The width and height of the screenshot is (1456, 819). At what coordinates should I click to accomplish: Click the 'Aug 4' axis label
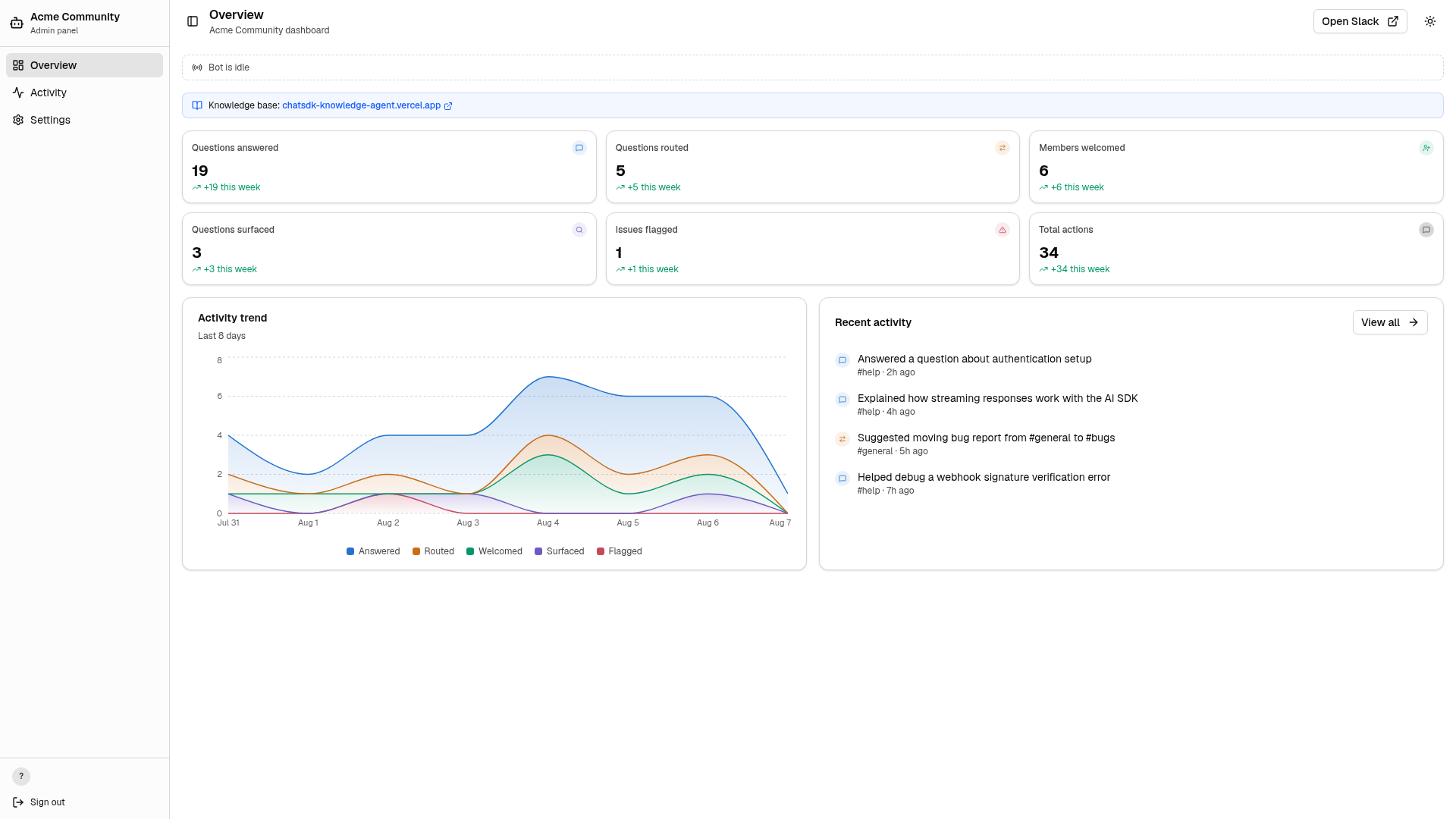point(548,522)
